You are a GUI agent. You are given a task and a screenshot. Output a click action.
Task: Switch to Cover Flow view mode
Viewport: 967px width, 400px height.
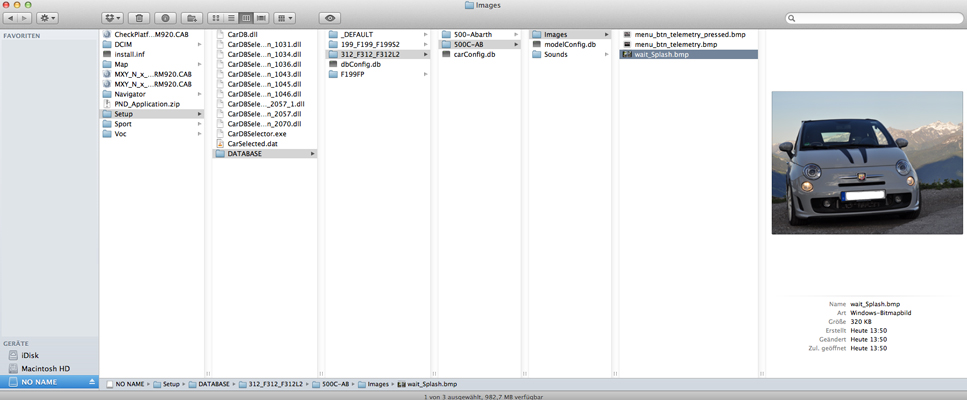click(x=261, y=18)
